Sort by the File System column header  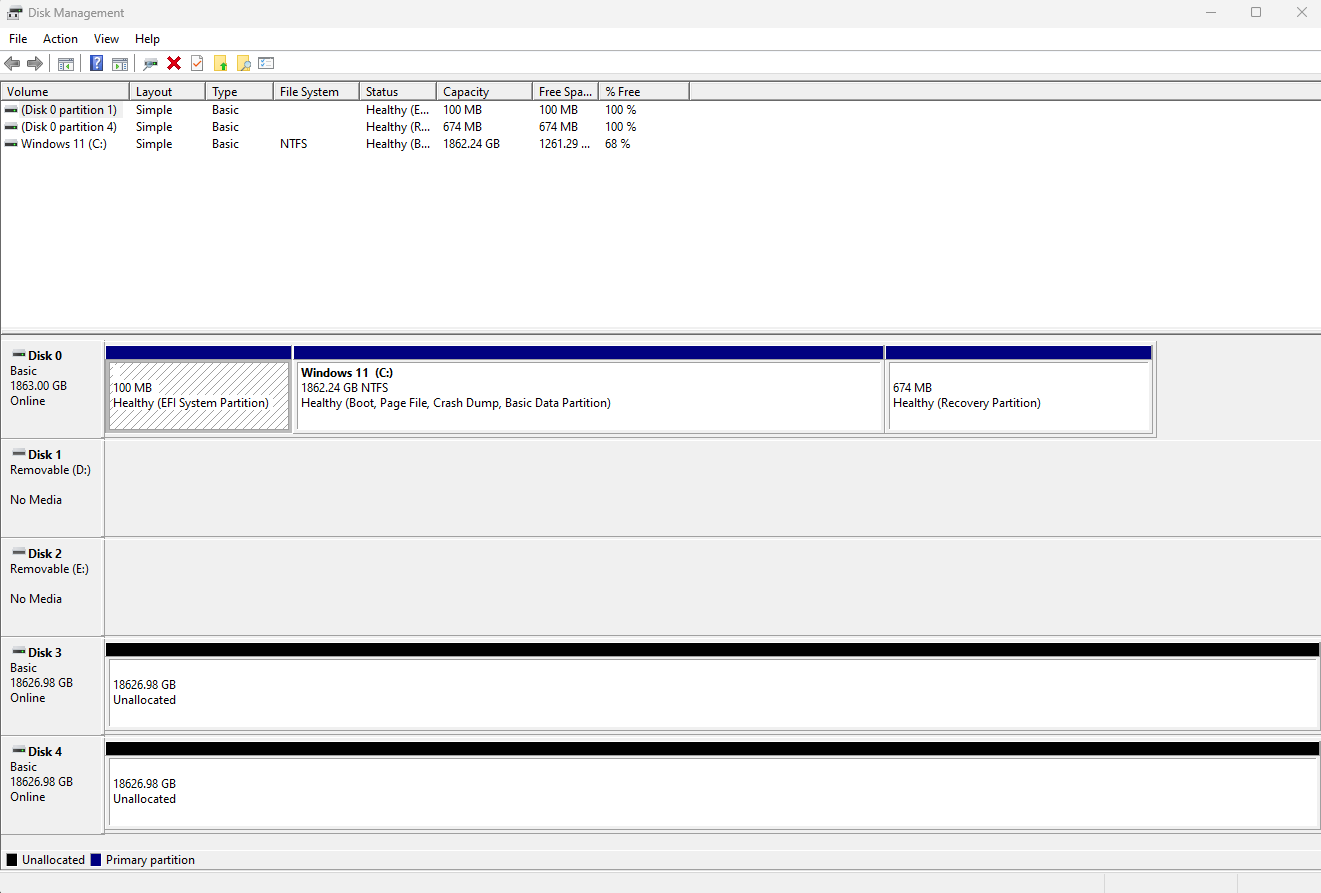316,92
